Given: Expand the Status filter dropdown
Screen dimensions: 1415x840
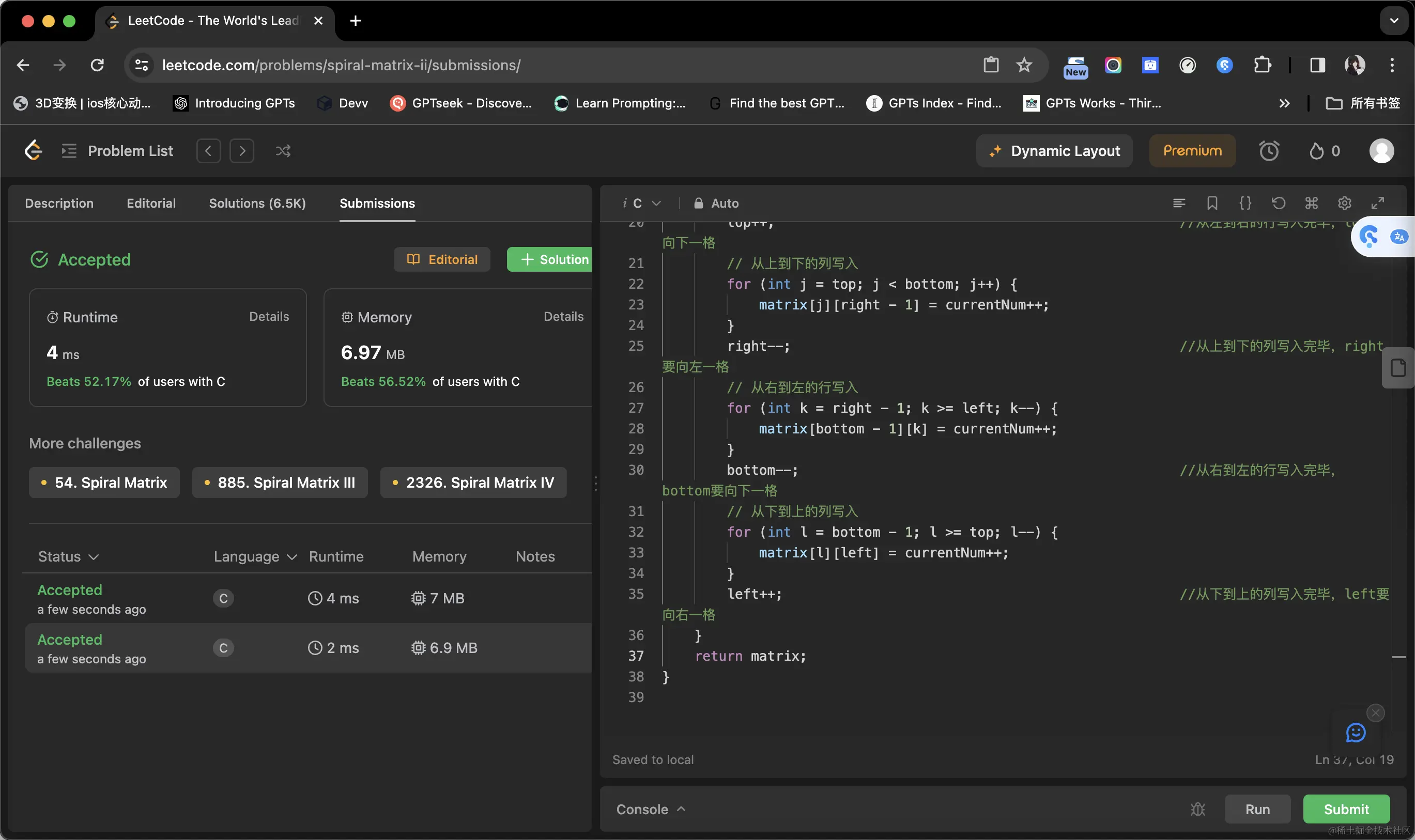Looking at the screenshot, I should coord(69,556).
